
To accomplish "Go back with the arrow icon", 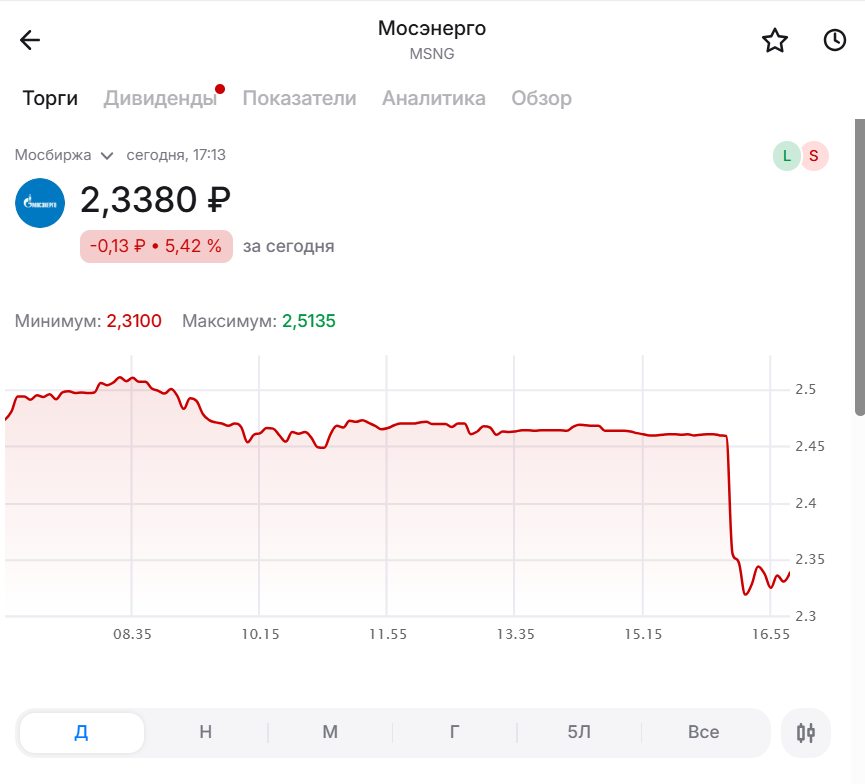I will tap(30, 40).
